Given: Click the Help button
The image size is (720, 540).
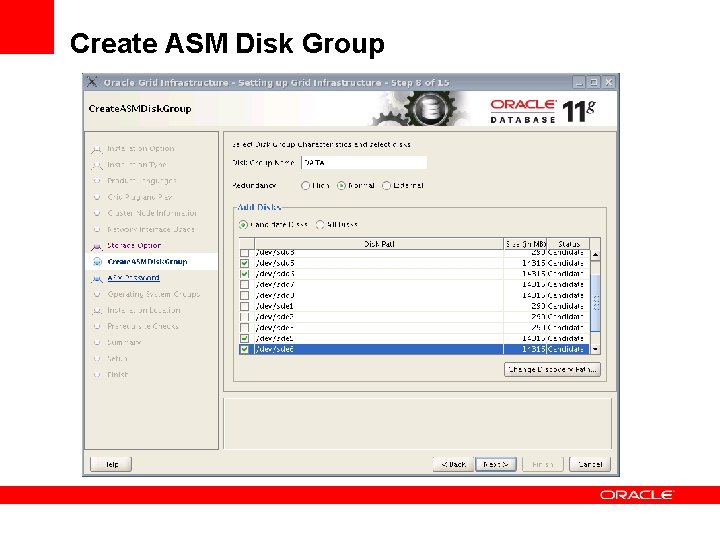Looking at the screenshot, I should [111, 464].
